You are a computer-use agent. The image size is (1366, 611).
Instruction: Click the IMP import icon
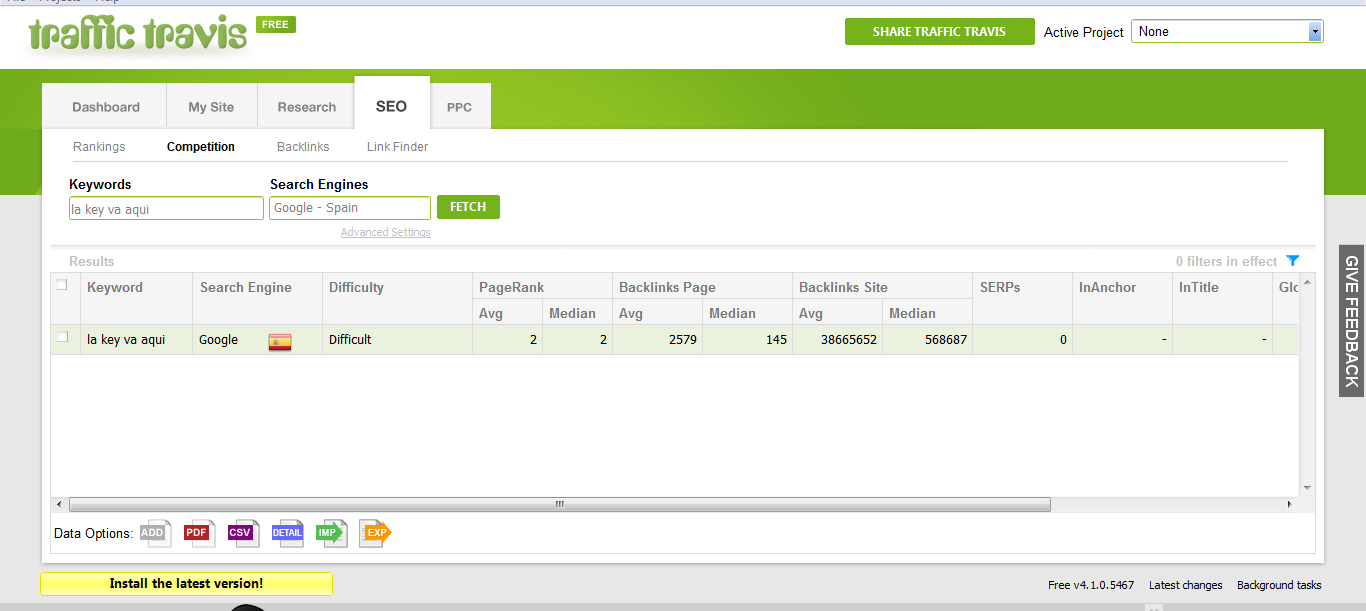point(331,533)
